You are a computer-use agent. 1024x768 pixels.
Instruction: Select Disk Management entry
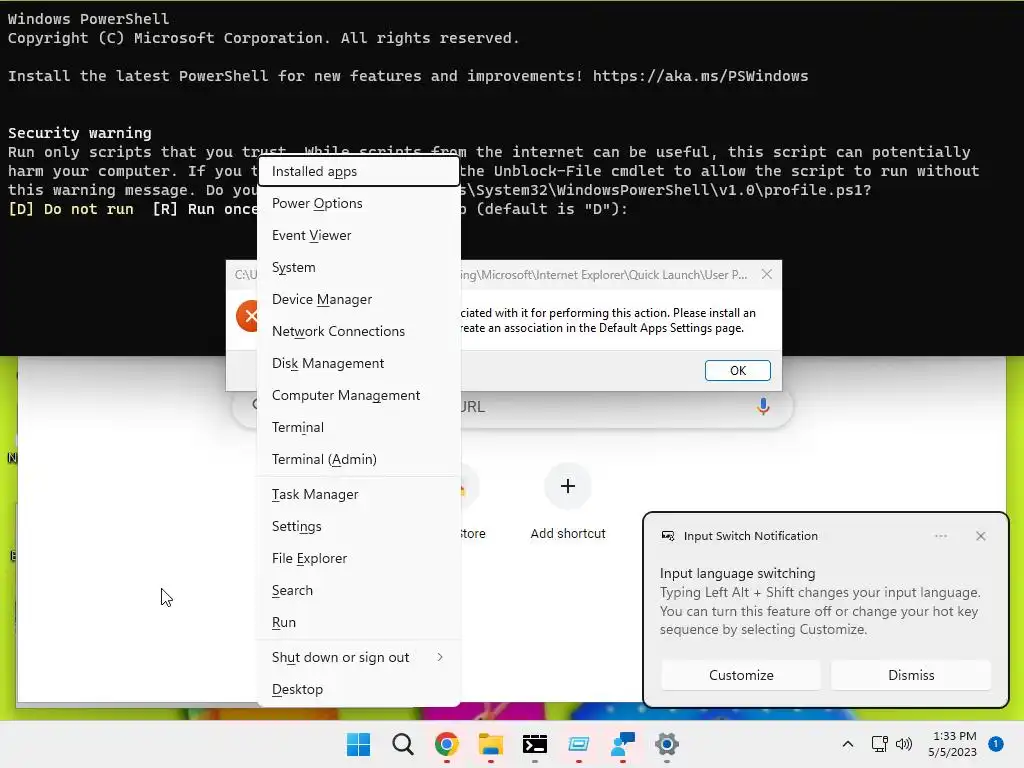[359, 363]
